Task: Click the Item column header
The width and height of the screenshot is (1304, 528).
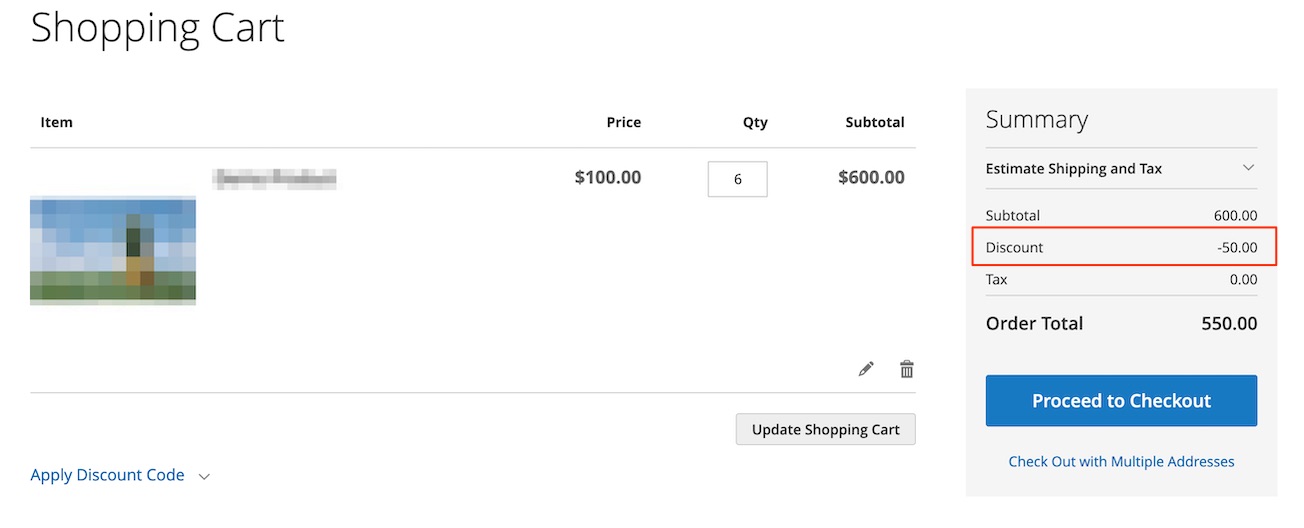Action: tap(56, 122)
